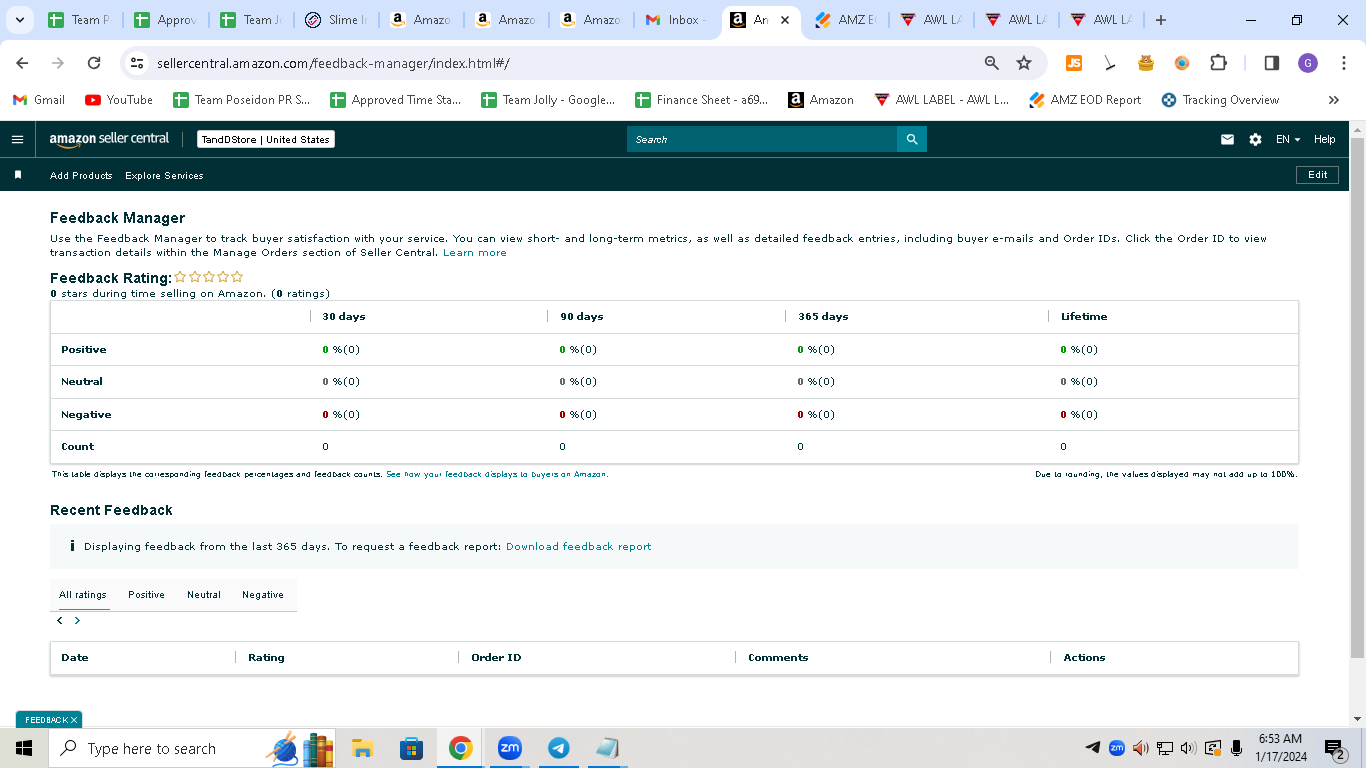
Task: Click Download feedback report link
Action: (578, 547)
